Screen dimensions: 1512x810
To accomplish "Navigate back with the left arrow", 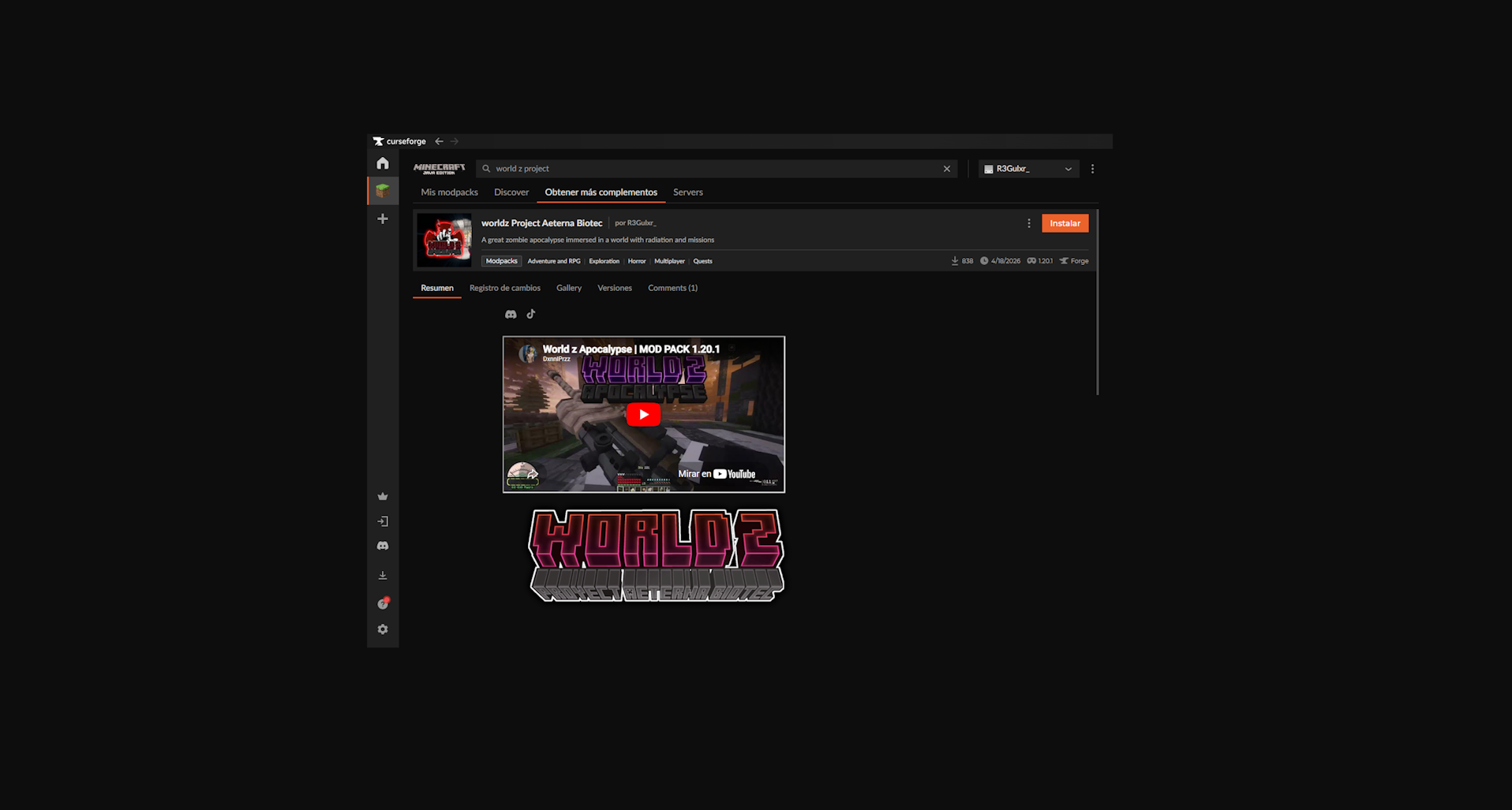I will click(439, 141).
